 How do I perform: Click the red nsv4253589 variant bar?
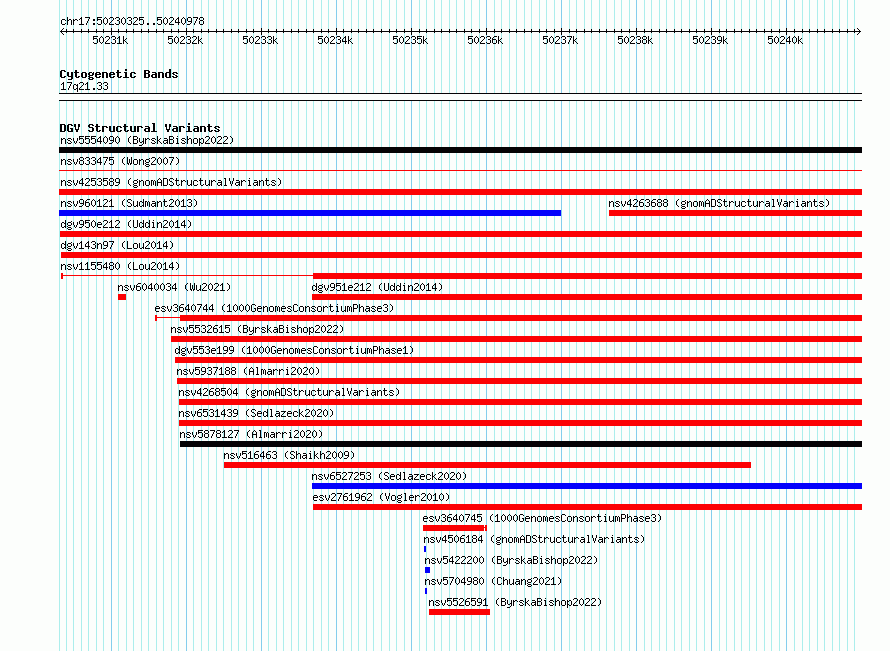pos(460,192)
